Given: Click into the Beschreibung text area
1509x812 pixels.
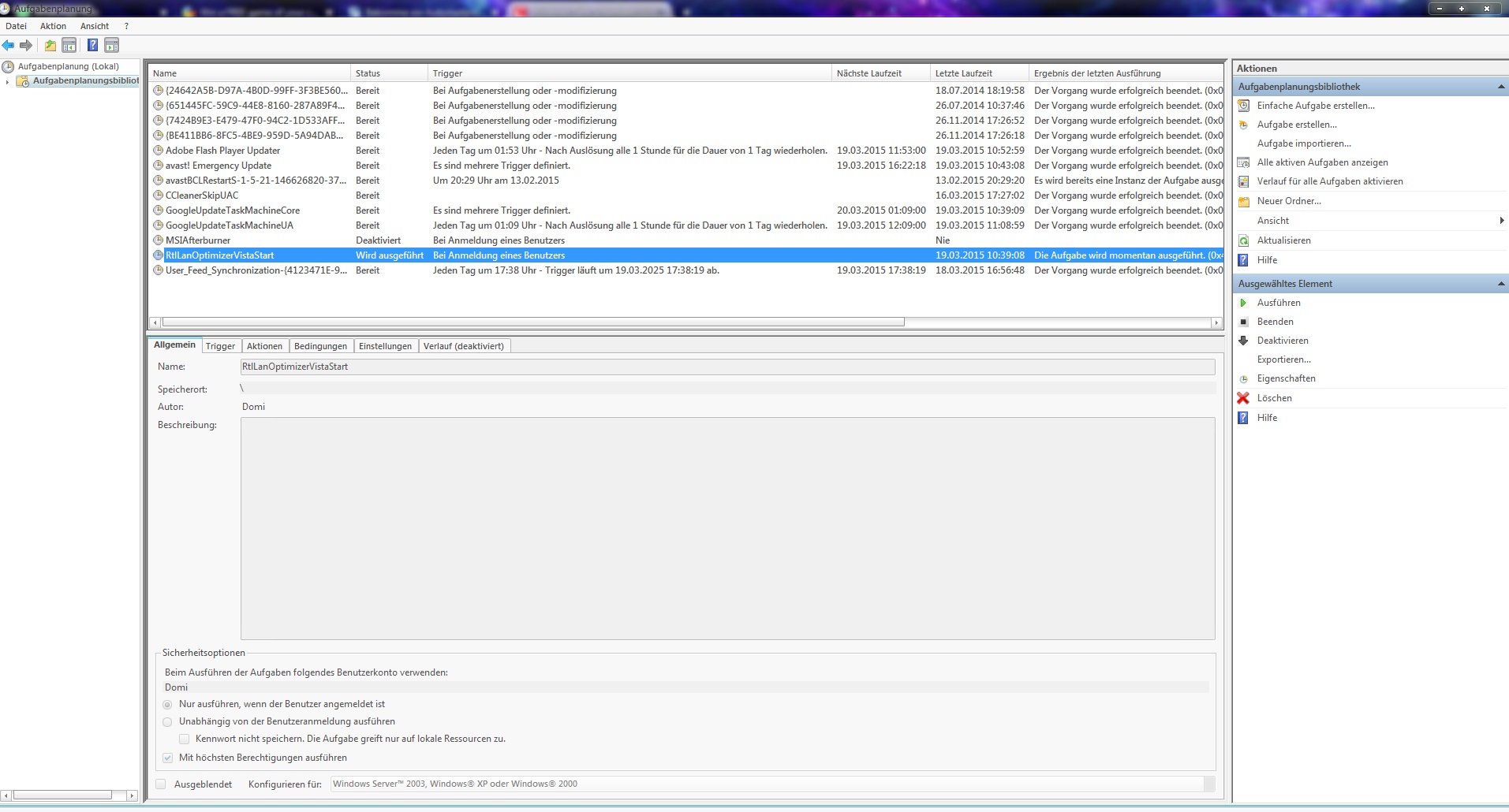Looking at the screenshot, I should [727, 528].
